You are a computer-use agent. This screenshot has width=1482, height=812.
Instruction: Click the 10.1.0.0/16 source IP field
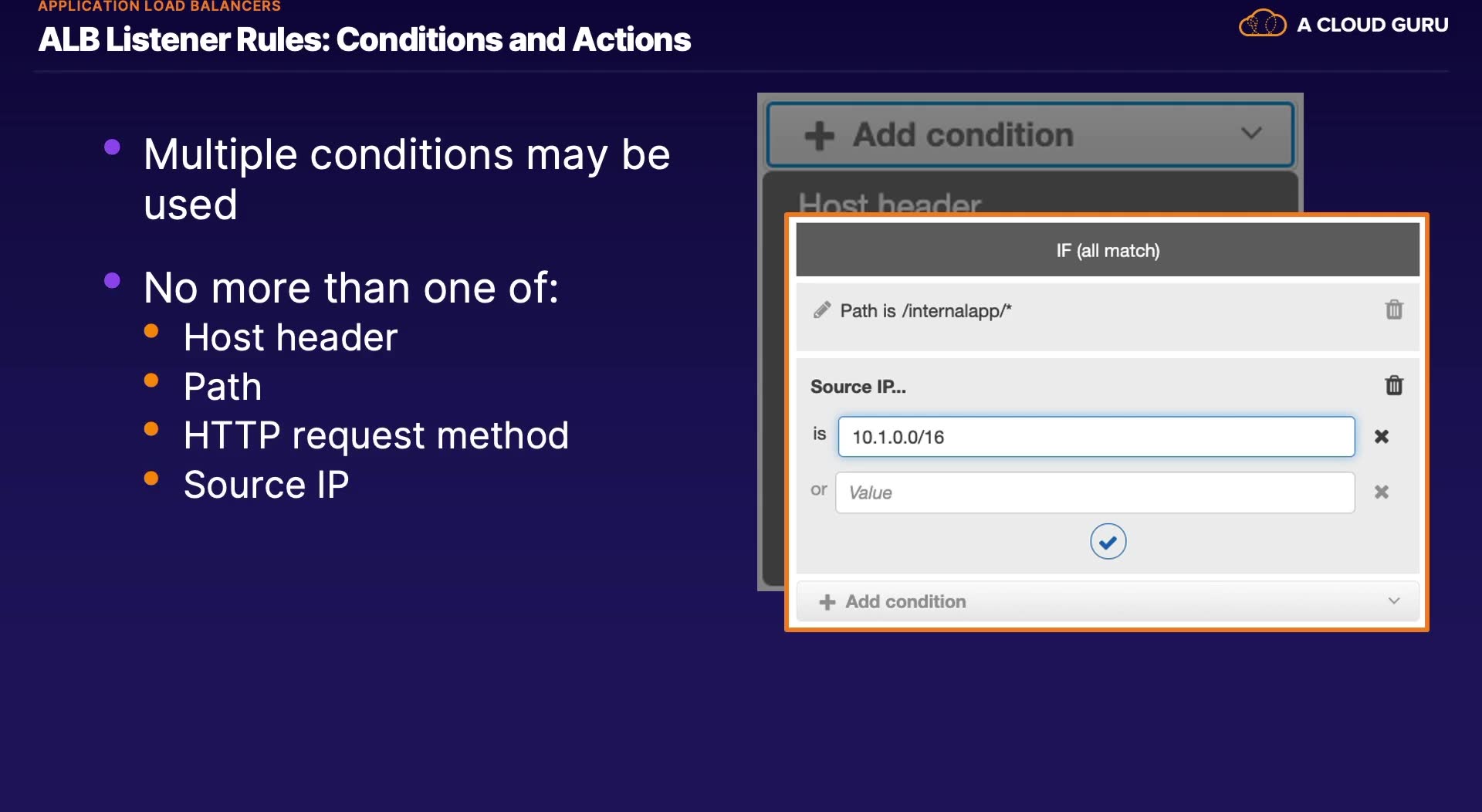tap(1095, 437)
